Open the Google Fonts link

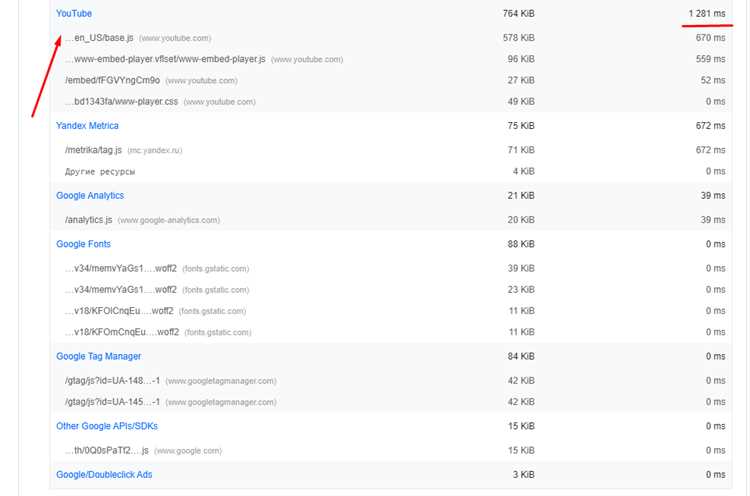point(83,244)
